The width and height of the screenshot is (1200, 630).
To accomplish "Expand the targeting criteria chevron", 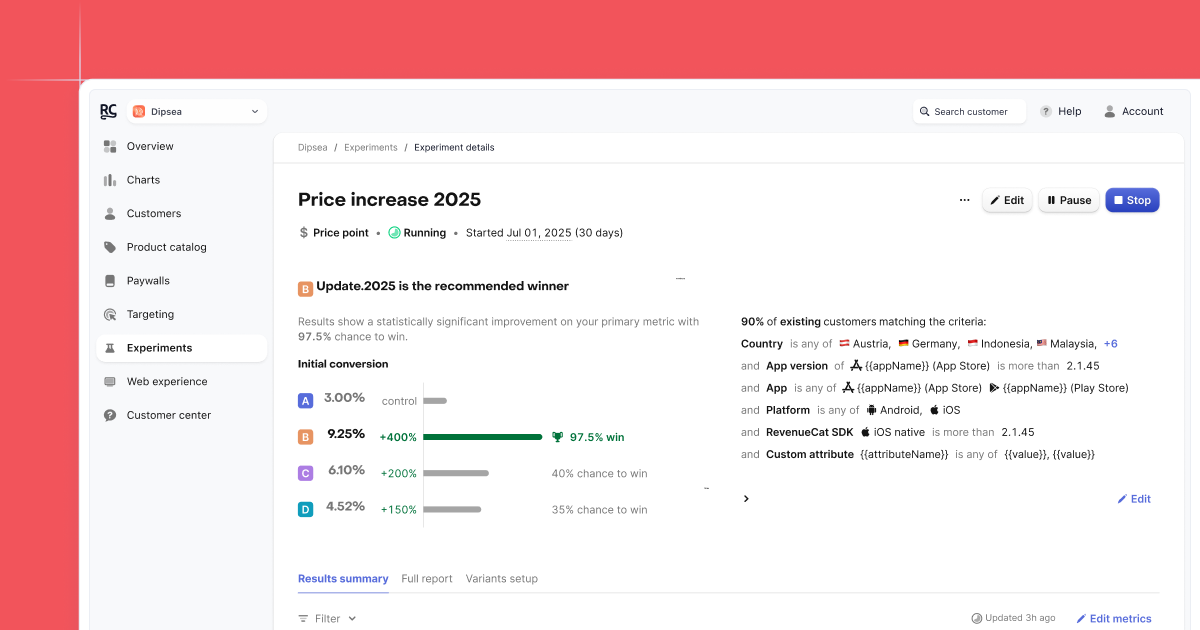I will click(746, 499).
